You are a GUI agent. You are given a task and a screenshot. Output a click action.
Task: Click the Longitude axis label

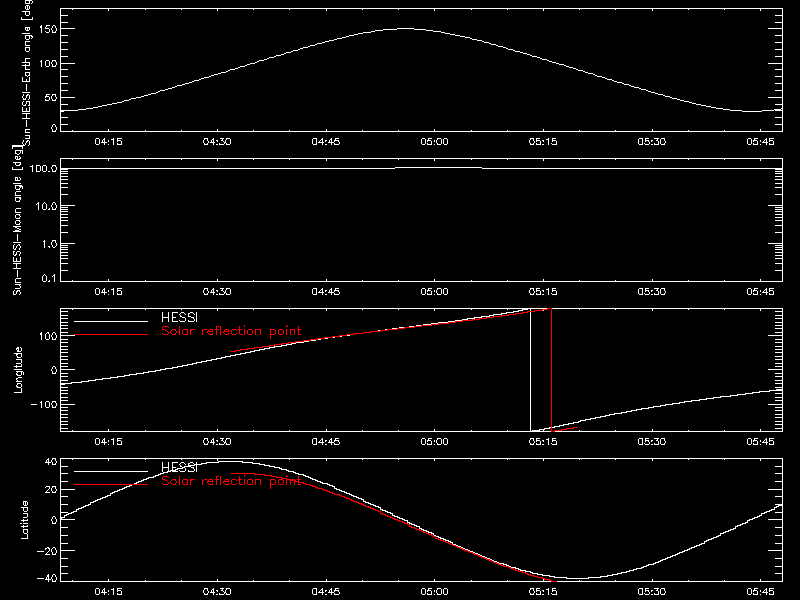click(x=18, y=370)
